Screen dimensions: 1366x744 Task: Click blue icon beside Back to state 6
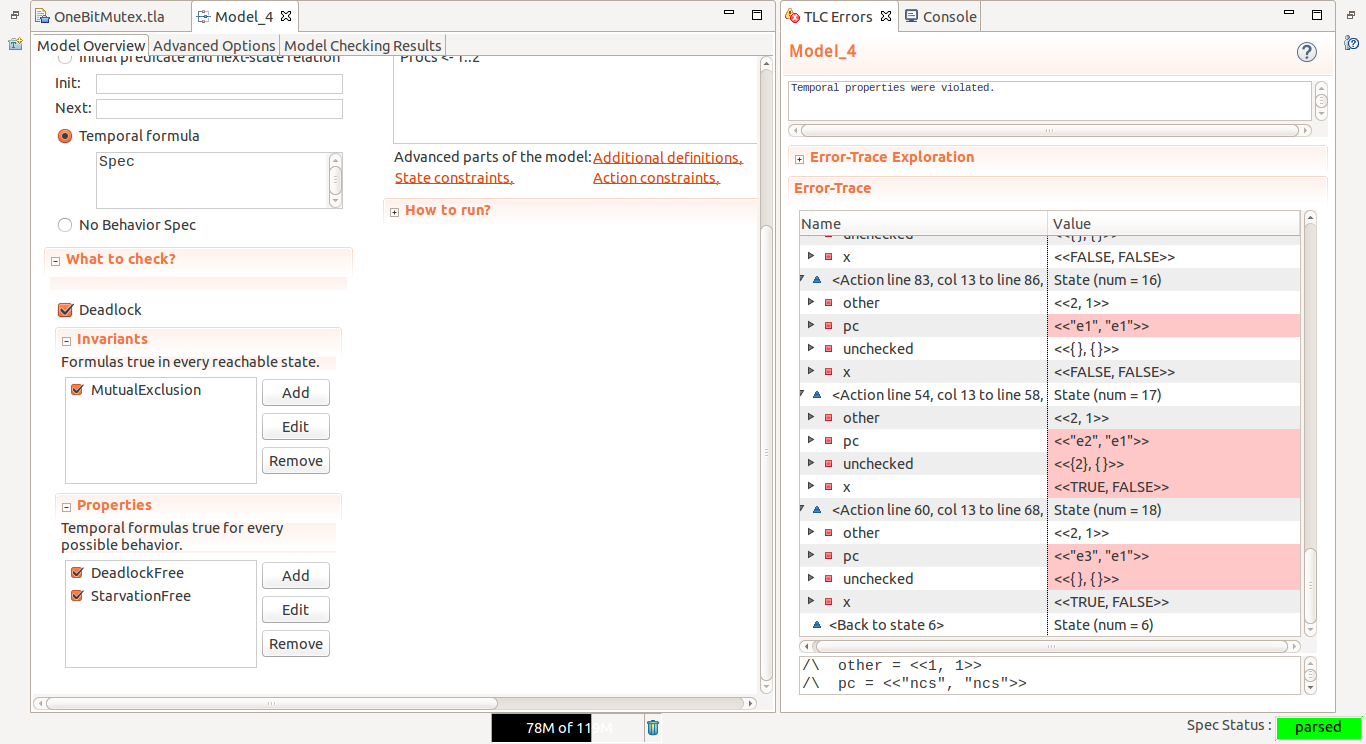click(x=817, y=625)
